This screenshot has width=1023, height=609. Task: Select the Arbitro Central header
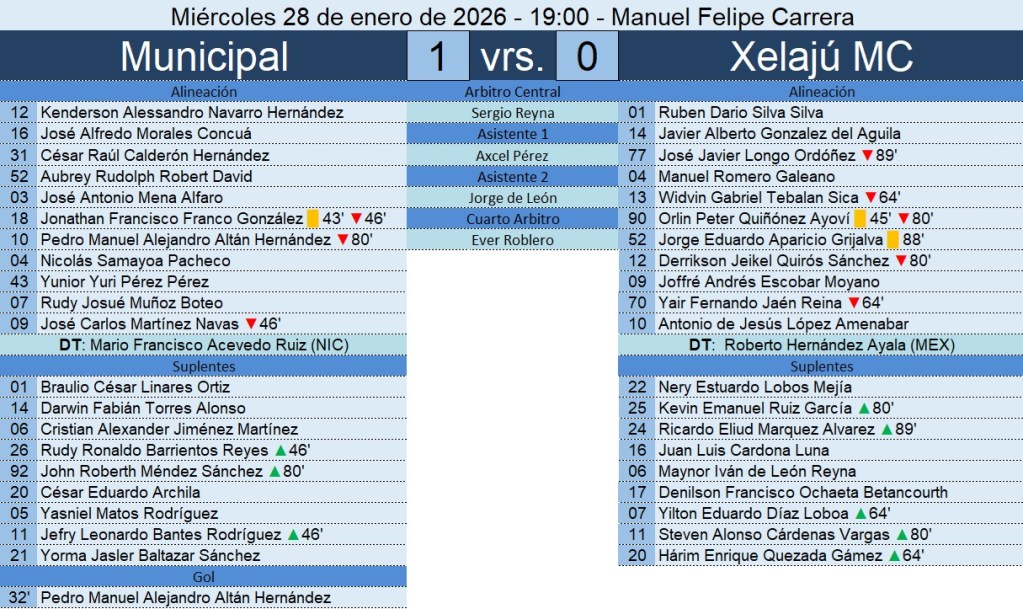pyautogui.click(x=512, y=91)
